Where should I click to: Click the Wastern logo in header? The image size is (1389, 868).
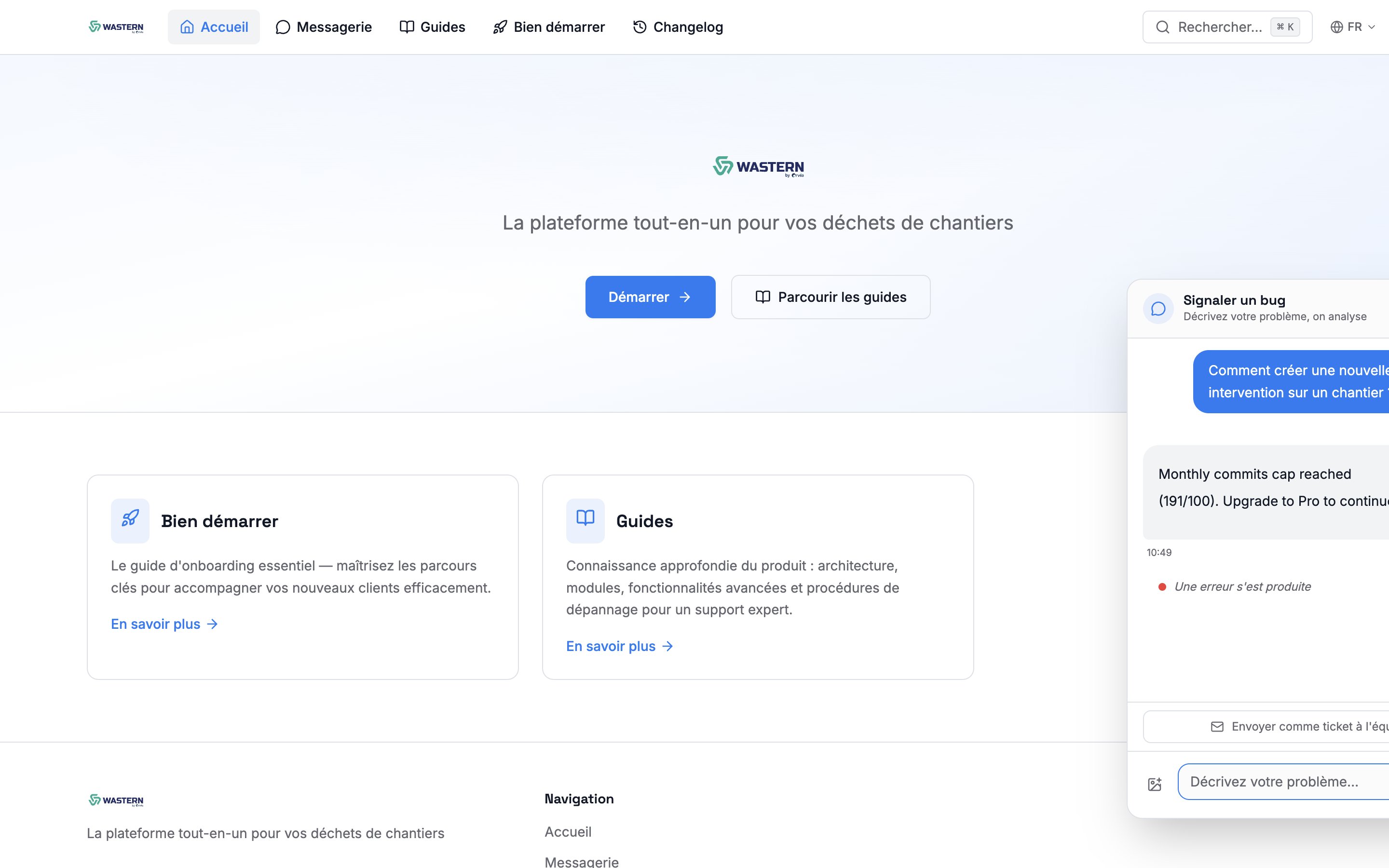[116, 27]
